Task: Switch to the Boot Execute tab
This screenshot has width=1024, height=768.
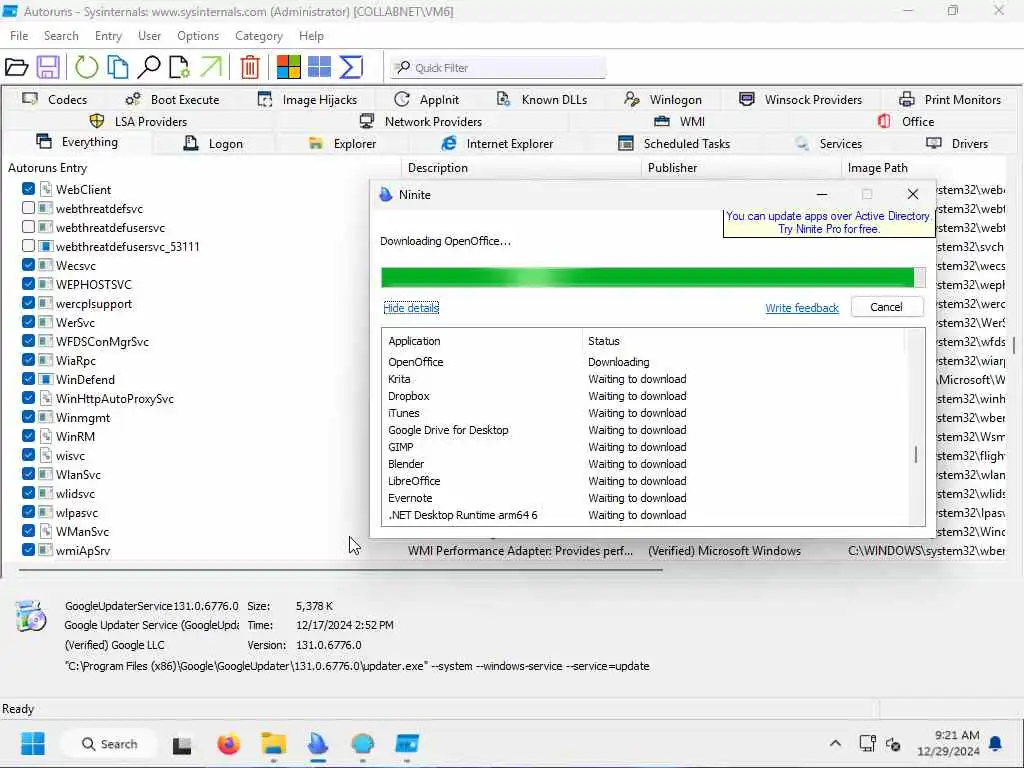Action: (x=172, y=100)
